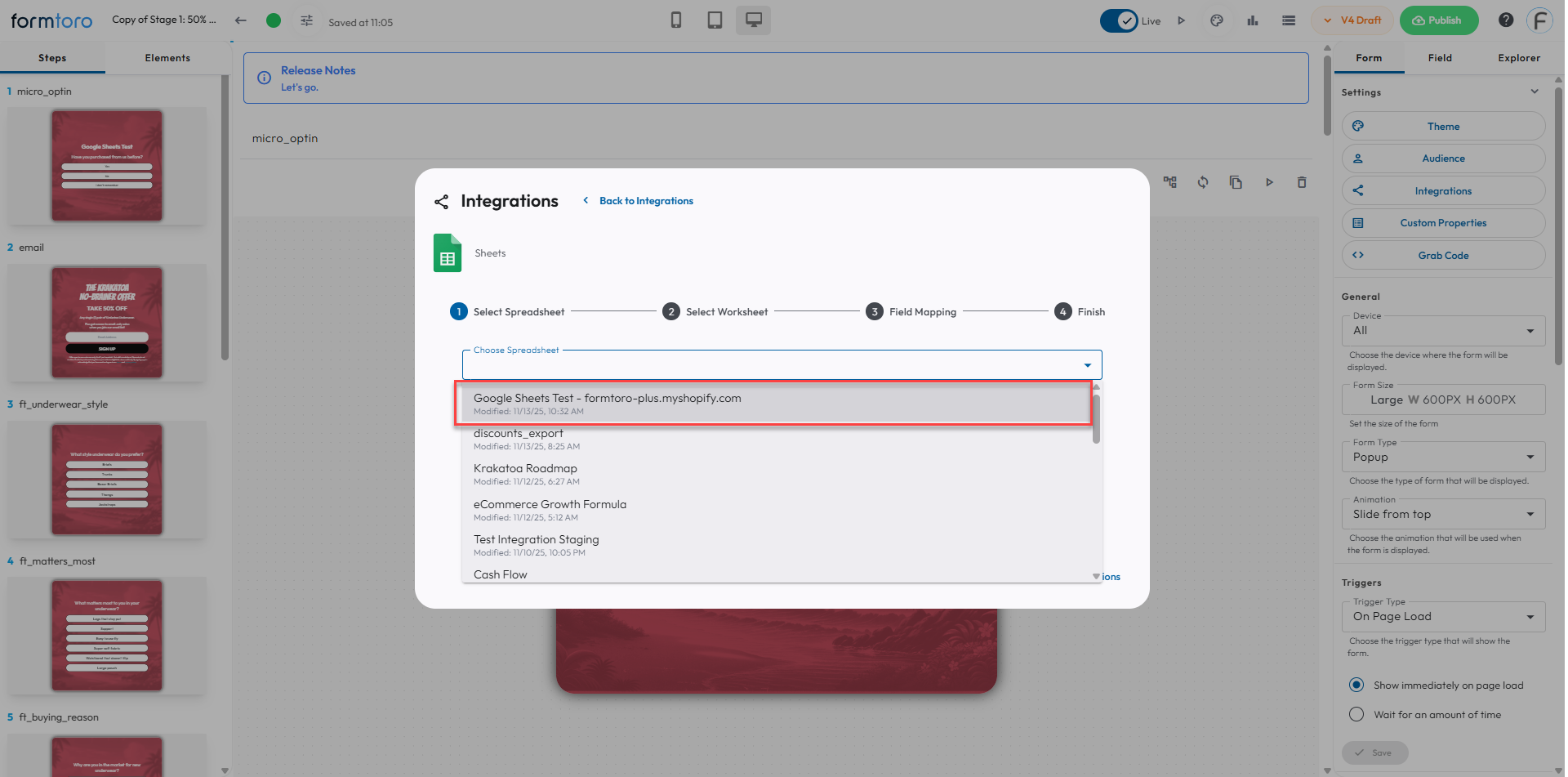The image size is (1568, 777).
Task: Open the palette theme icon in top bar
Action: [x=1217, y=20]
